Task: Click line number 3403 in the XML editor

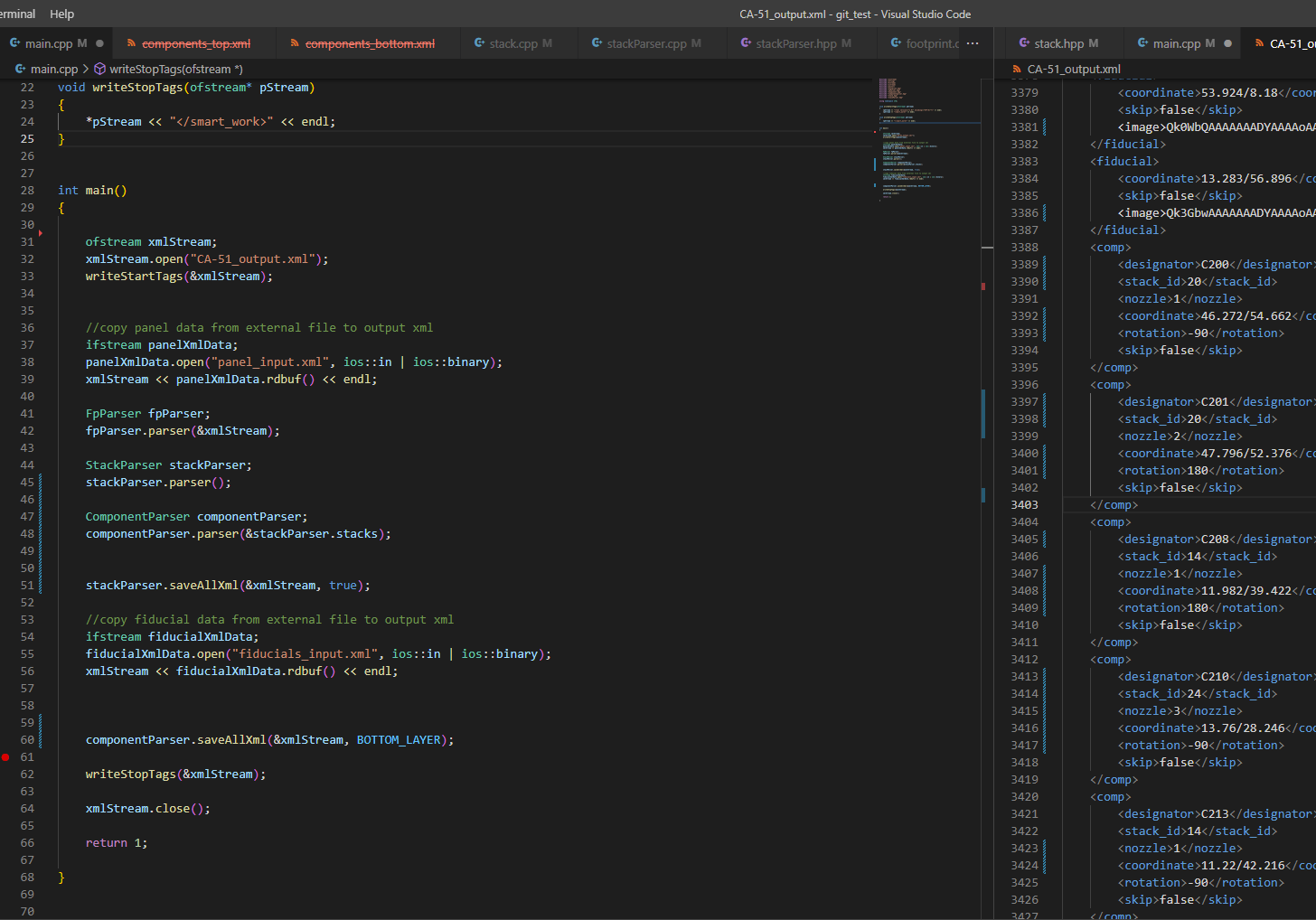Action: tap(1024, 504)
